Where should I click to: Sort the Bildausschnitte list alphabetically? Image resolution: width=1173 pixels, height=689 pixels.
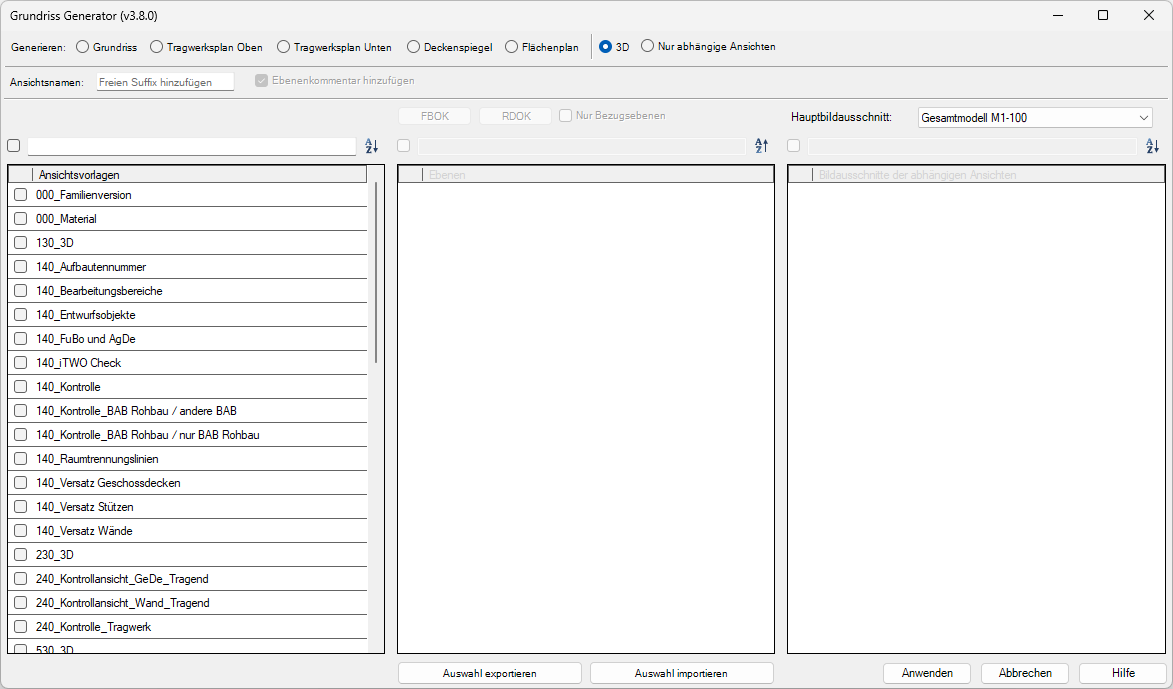[1152, 146]
